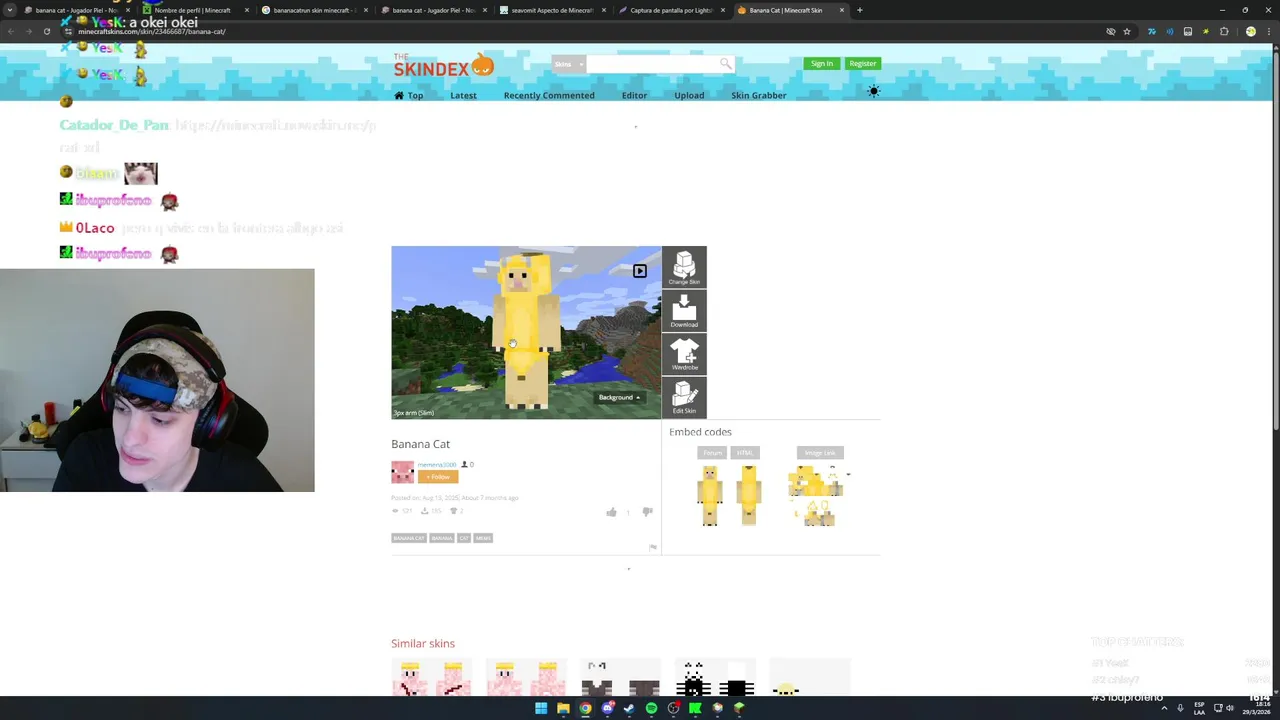This screenshot has height=720, width=1280.
Task: Open new browser tab
Action: pos(860,10)
